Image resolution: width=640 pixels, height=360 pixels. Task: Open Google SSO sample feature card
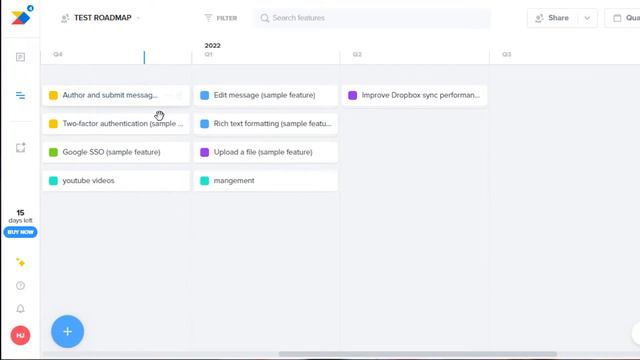pyautogui.click(x=116, y=152)
